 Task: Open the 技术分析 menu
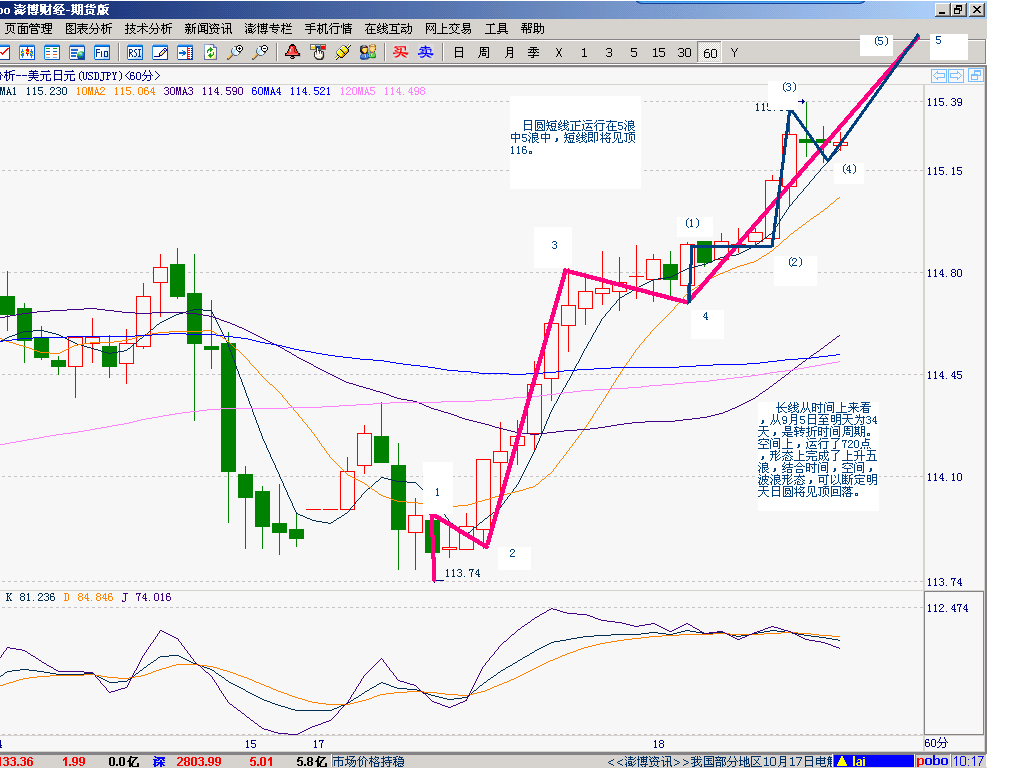coord(148,29)
